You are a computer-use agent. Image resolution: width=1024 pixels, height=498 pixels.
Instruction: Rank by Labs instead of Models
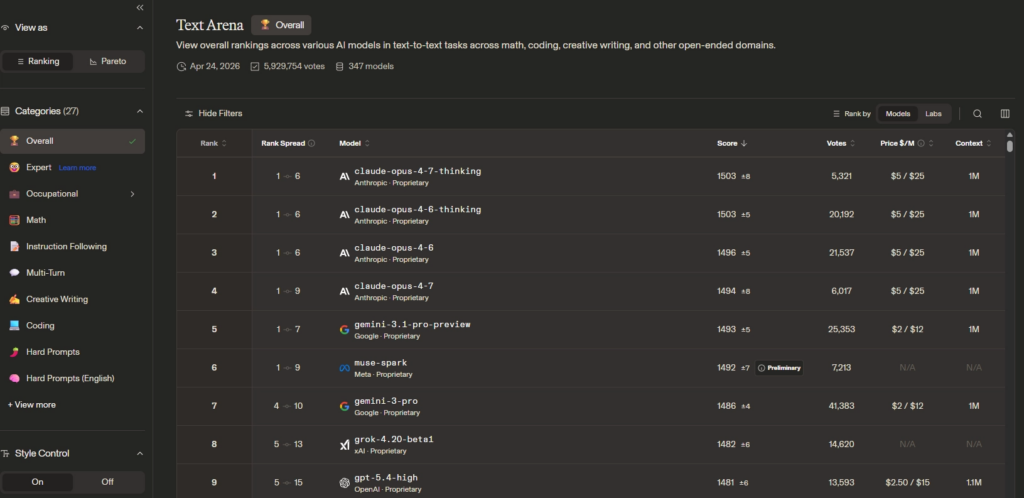(x=933, y=114)
